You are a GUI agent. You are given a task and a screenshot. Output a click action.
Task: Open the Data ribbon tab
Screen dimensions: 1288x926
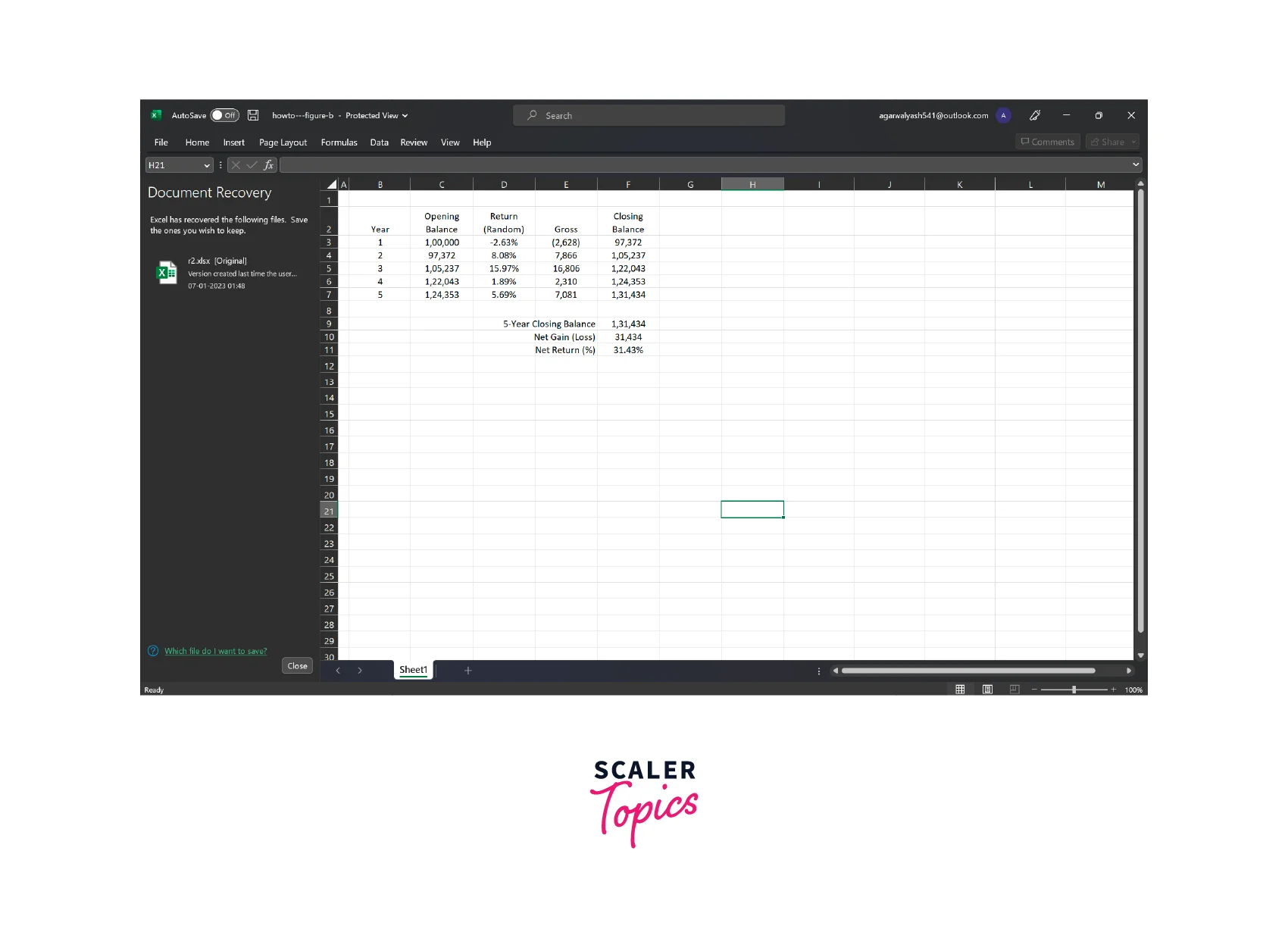click(379, 142)
